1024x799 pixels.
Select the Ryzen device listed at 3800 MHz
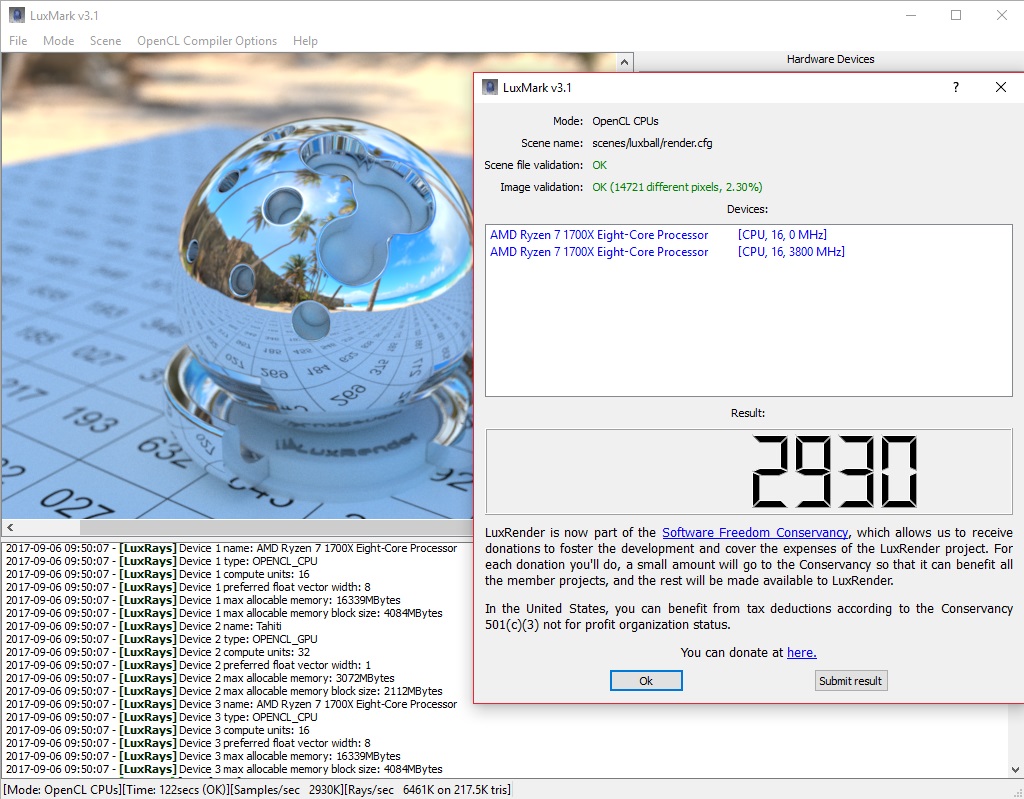click(x=667, y=252)
